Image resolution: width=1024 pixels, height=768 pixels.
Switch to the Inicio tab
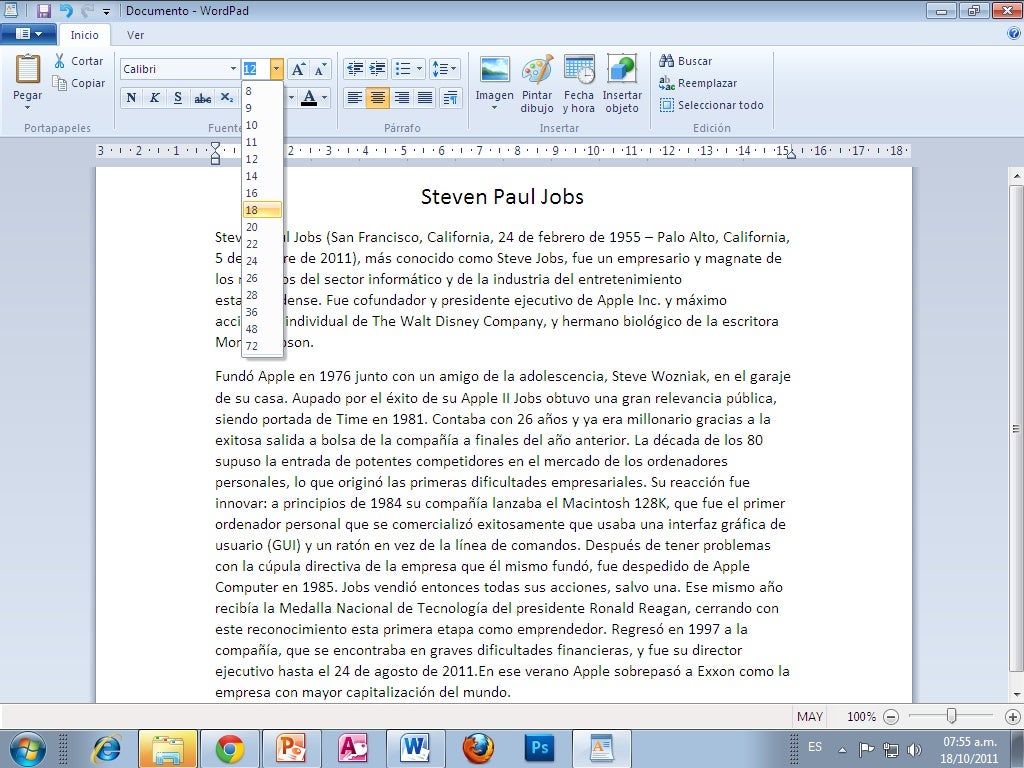pos(84,35)
